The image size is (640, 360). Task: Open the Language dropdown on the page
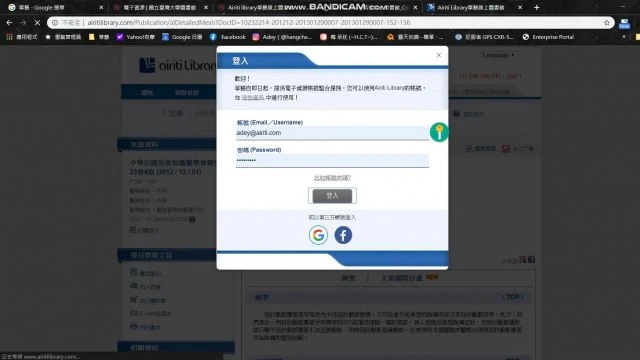(498, 55)
